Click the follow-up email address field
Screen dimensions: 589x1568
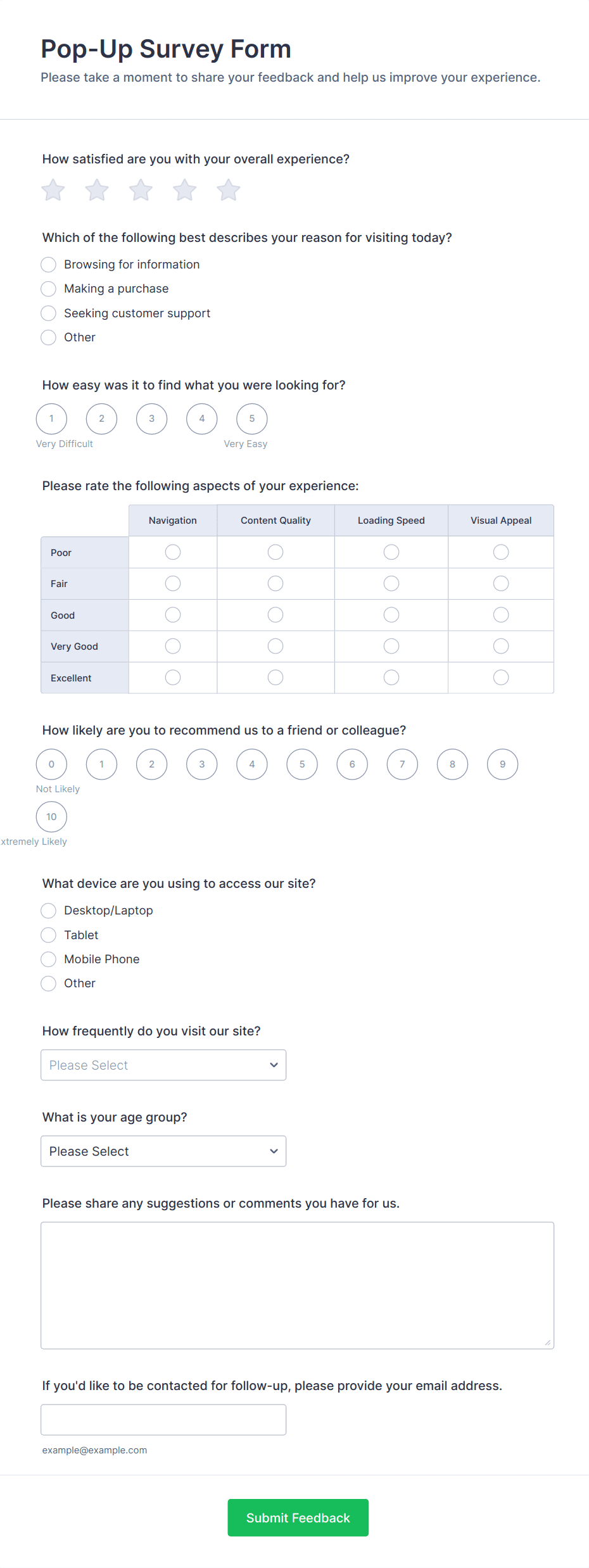[x=163, y=1420]
